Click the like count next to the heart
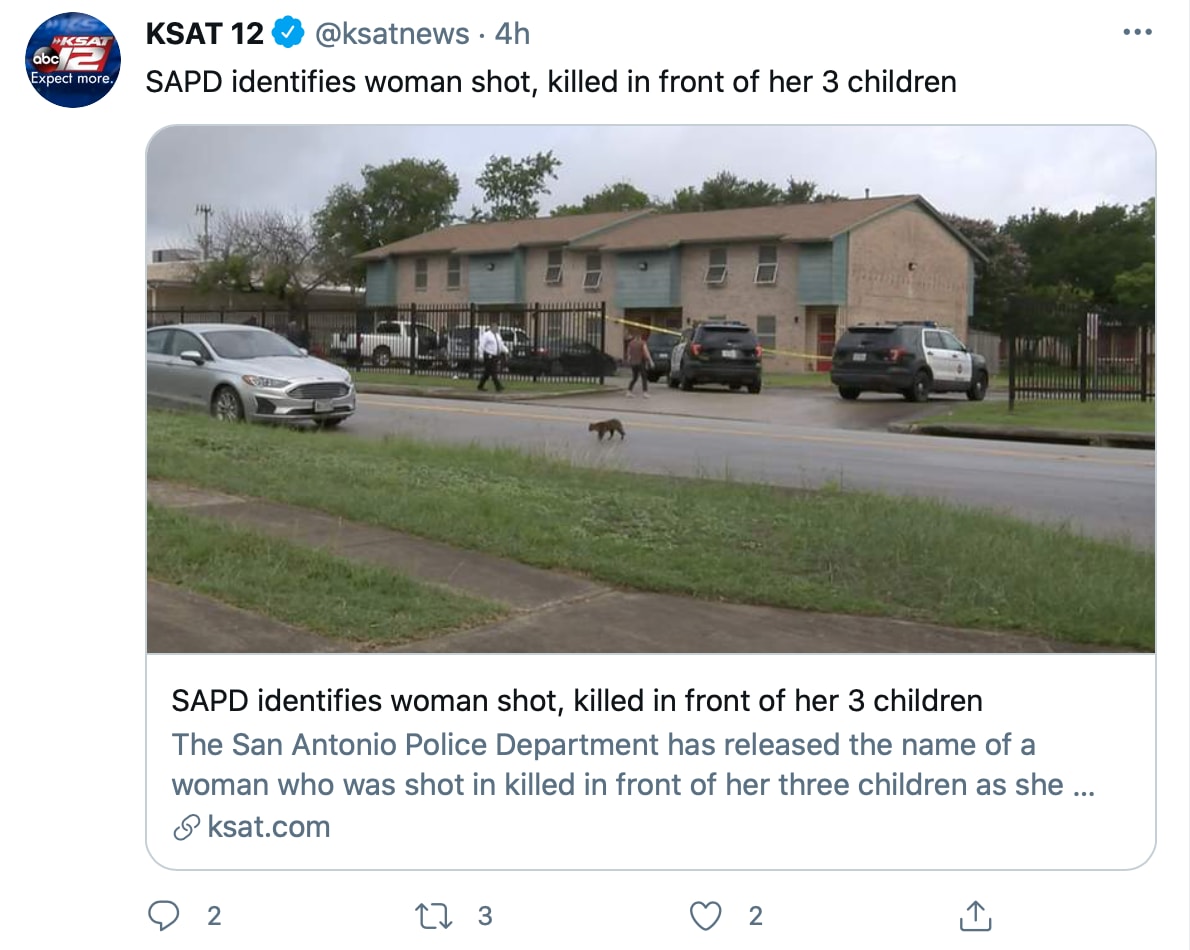Screen dimensions: 1190x950 point(756,915)
